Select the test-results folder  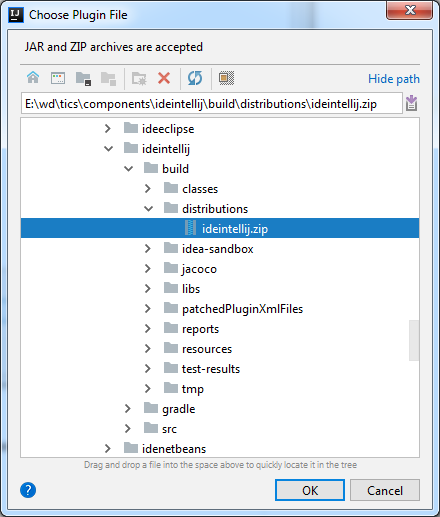tap(211, 369)
